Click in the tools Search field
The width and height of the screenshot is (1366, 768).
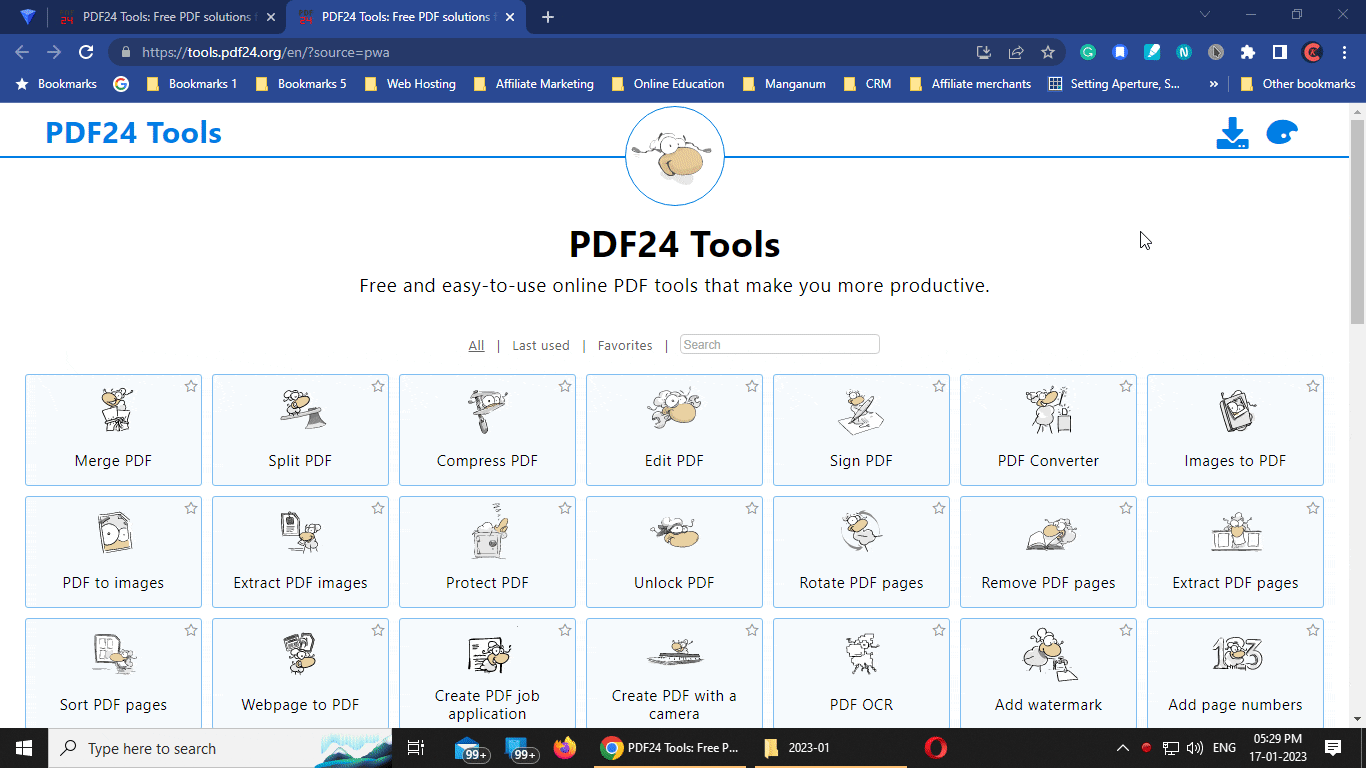780,344
